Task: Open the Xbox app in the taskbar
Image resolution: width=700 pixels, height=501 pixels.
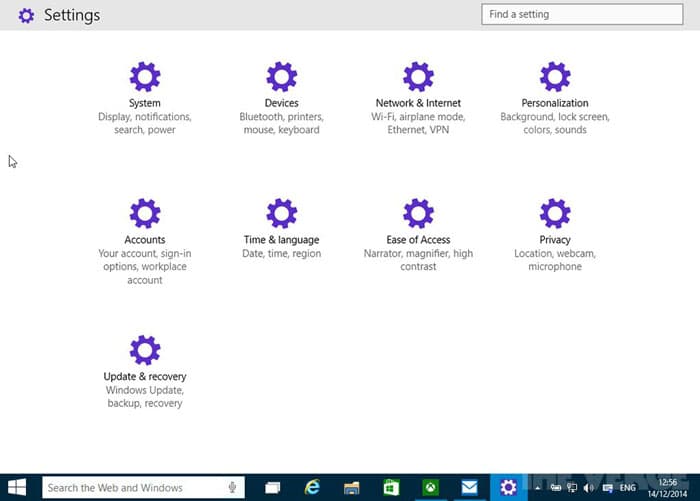Action: click(x=430, y=487)
